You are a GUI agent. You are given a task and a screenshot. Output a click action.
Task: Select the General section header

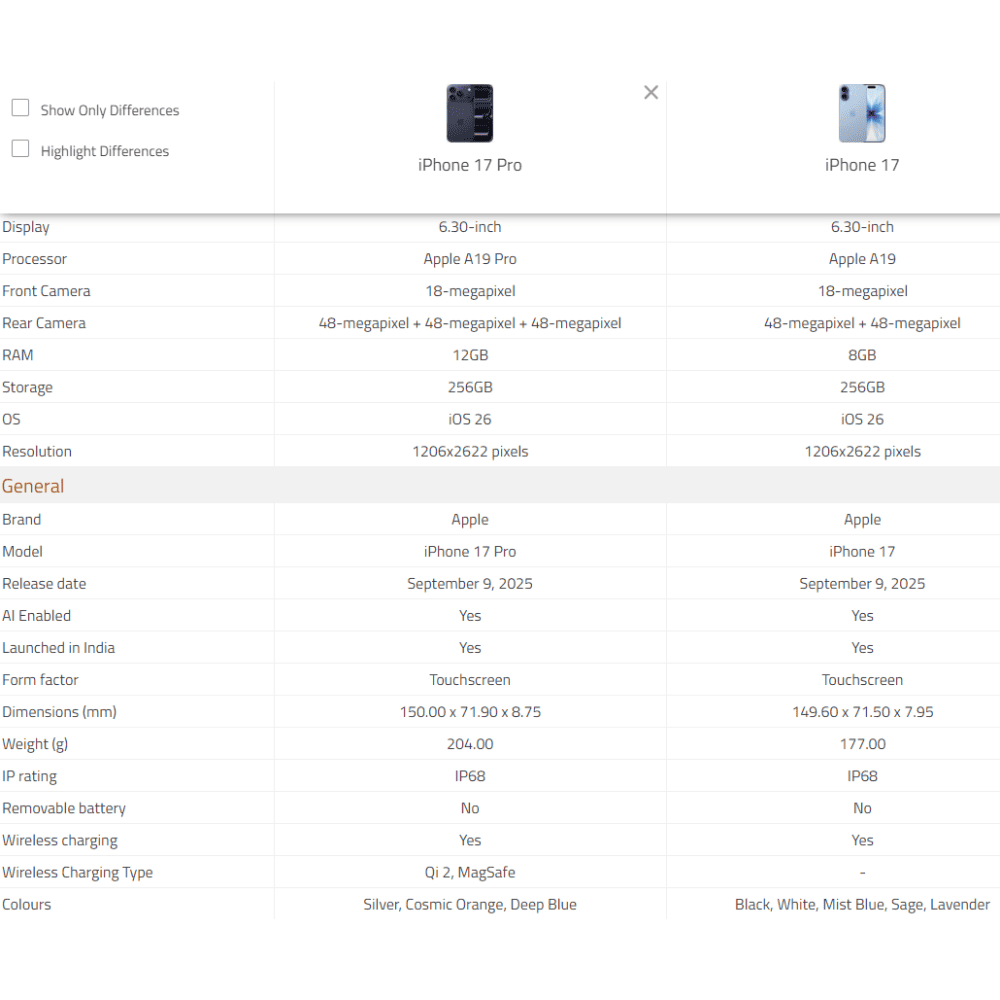click(x=33, y=485)
